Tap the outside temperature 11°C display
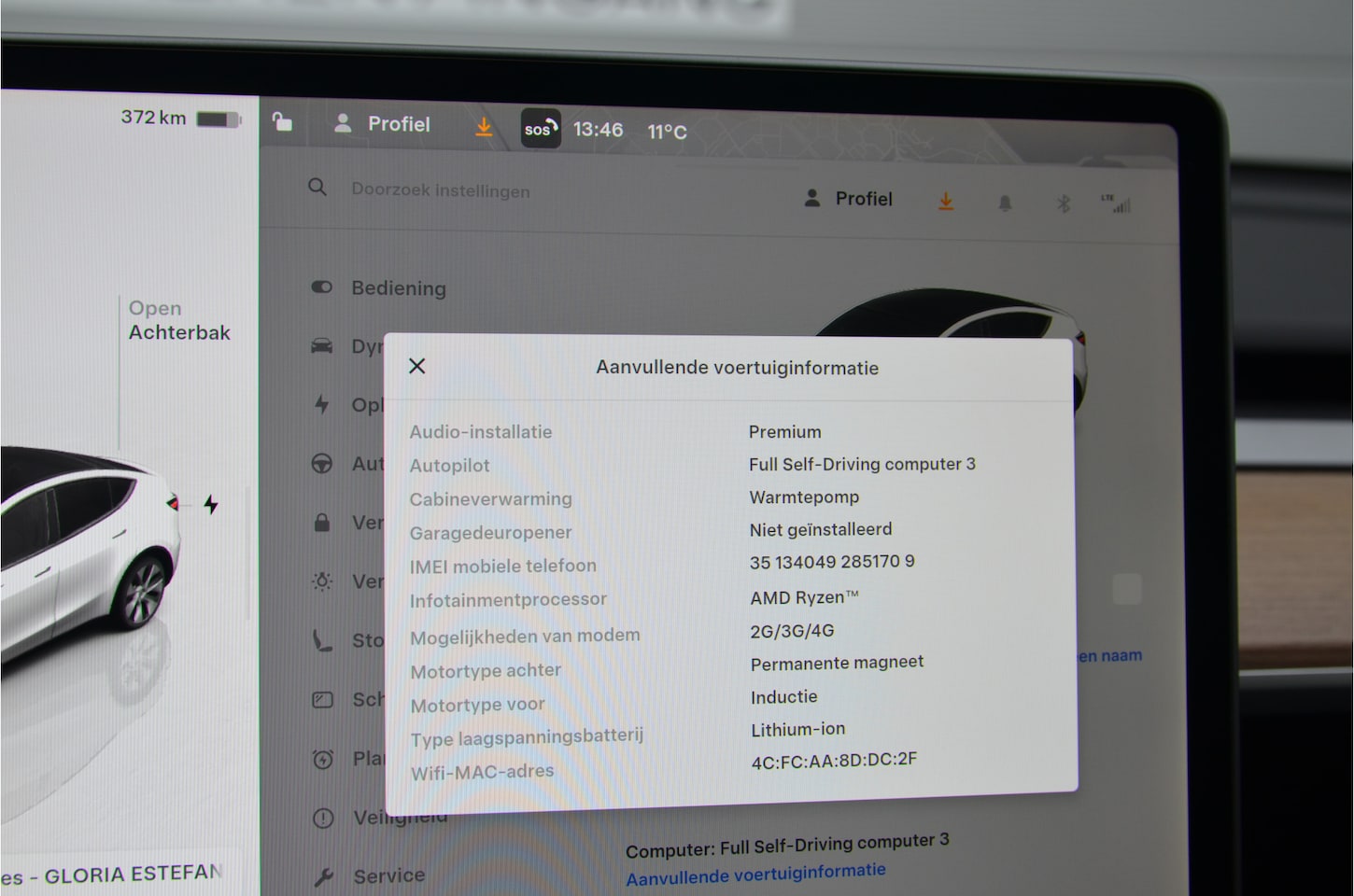 (667, 132)
